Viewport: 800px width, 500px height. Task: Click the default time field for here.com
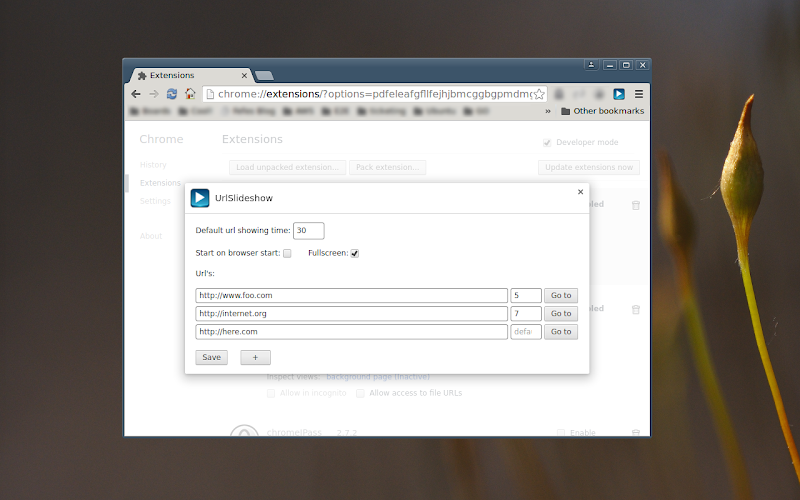pyautogui.click(x=526, y=332)
